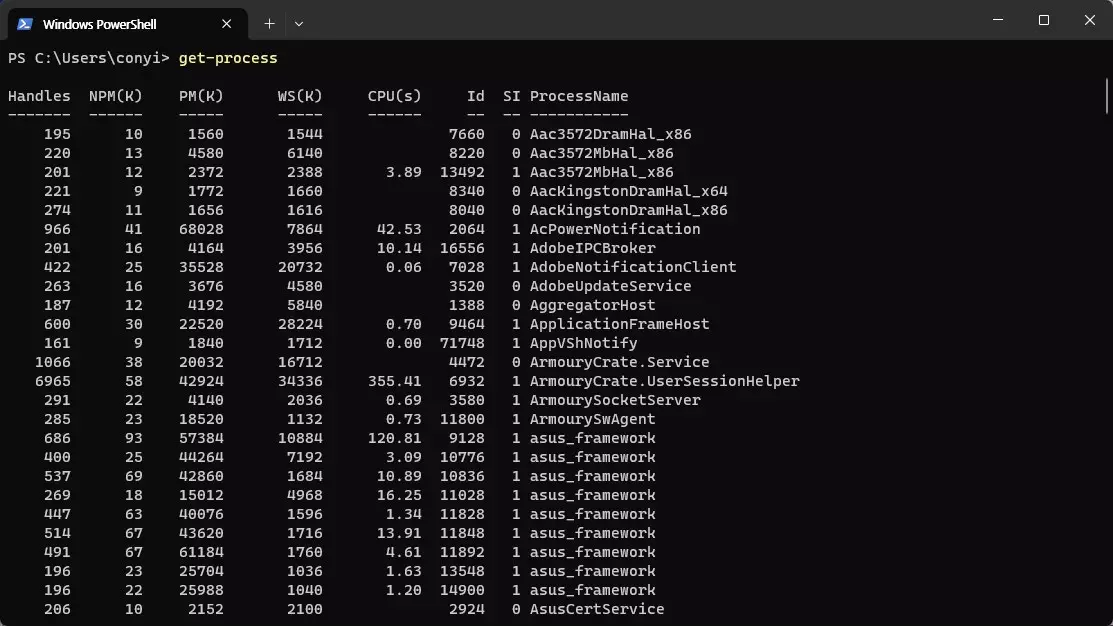Click the Handles column header
This screenshot has width=1113, height=626.
click(39, 96)
